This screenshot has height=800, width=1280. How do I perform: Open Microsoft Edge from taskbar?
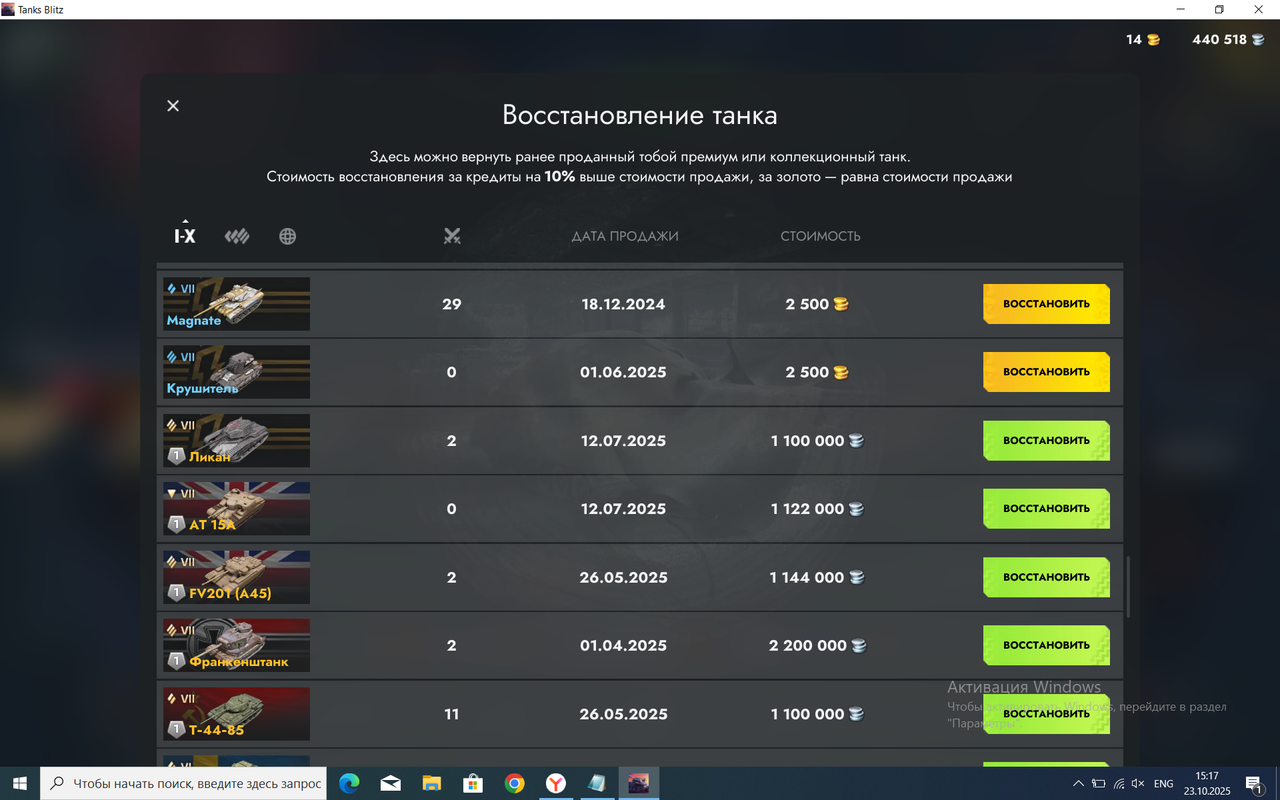[x=349, y=784]
